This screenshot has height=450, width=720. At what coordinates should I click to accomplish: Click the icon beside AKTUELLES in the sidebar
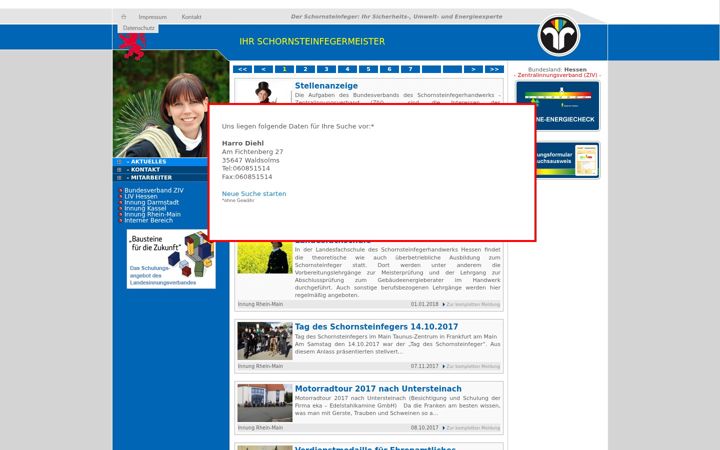click(x=119, y=162)
